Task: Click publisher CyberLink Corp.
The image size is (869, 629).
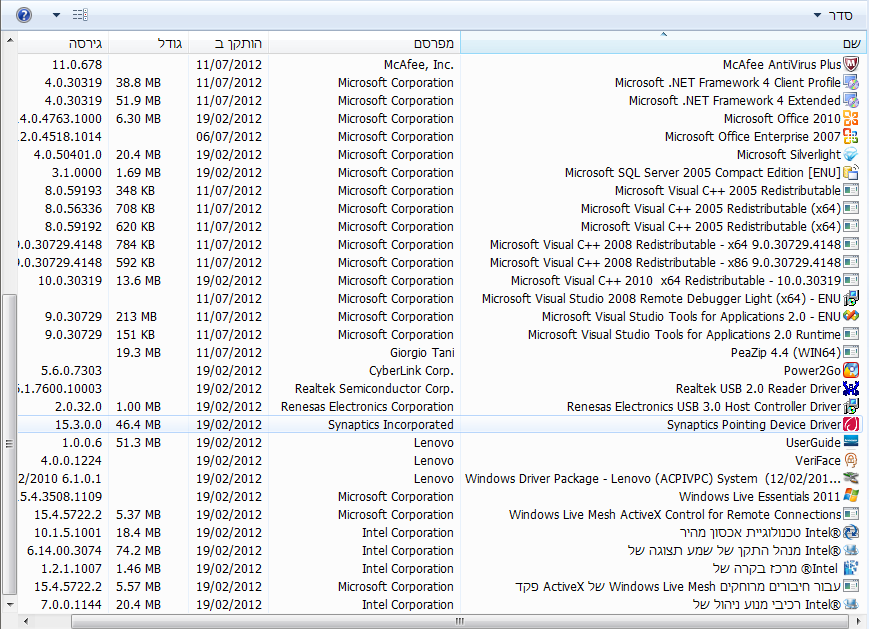Action: (411, 371)
